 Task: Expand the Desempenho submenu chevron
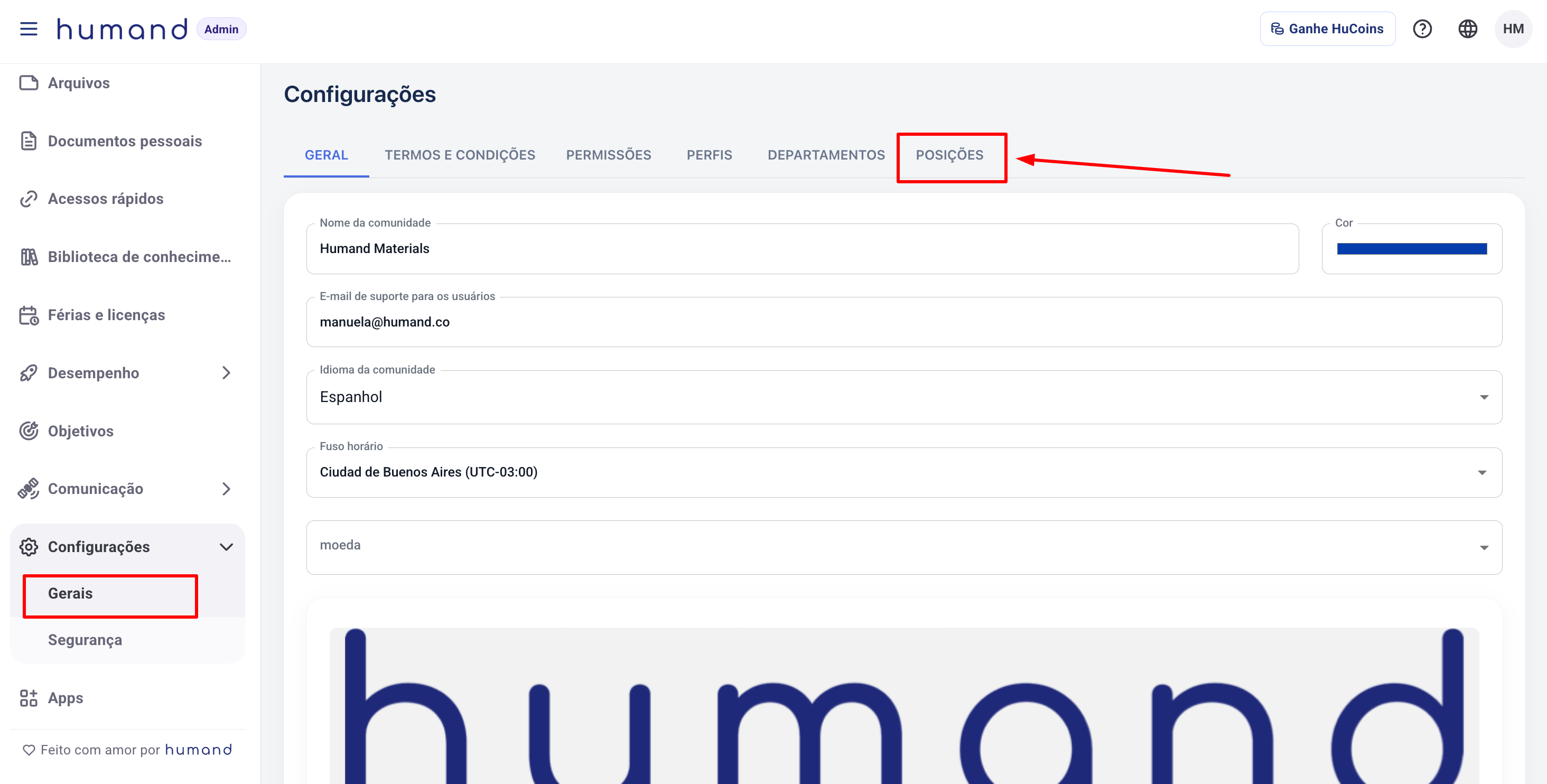point(226,373)
